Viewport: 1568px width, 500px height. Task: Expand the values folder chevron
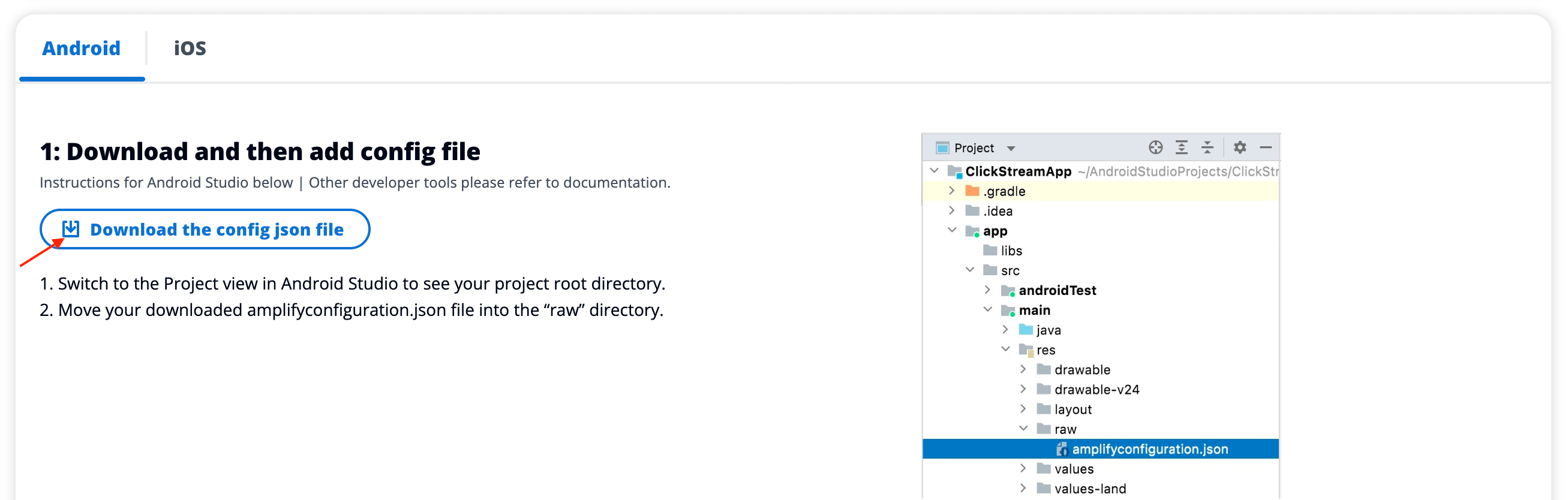pyautogui.click(x=1023, y=468)
